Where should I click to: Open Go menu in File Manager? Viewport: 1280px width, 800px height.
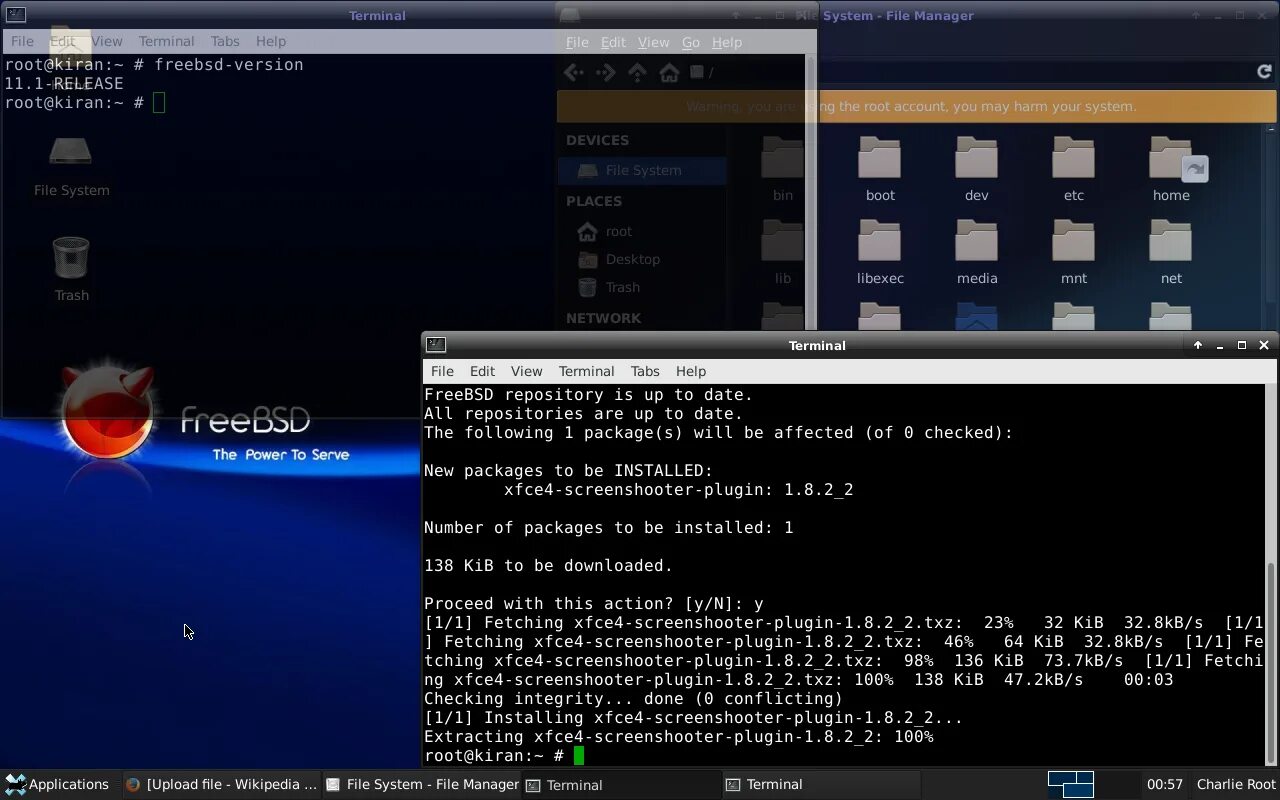coord(691,42)
